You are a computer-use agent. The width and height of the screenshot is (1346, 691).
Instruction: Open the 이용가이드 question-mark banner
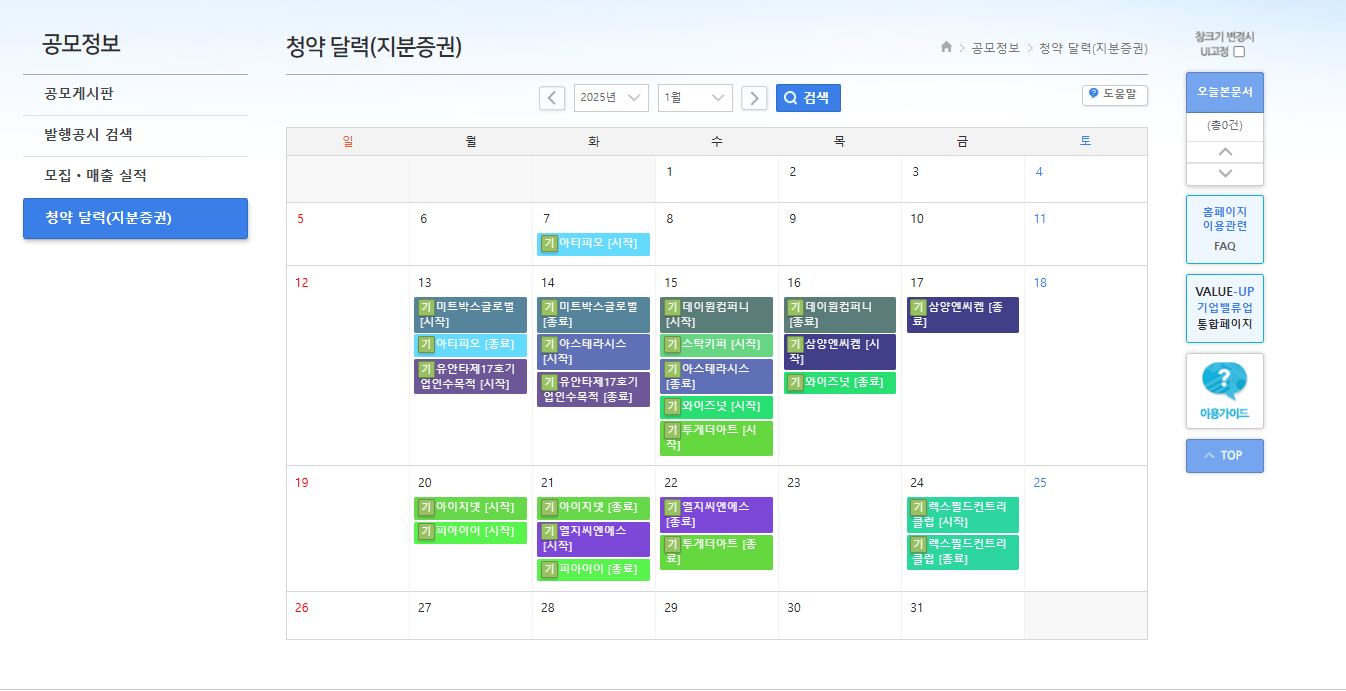(x=1224, y=391)
